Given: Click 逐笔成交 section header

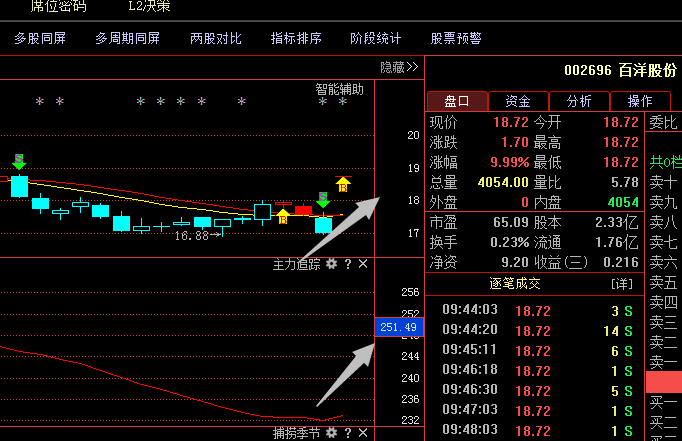Looking at the screenshot, I should coord(515,284).
